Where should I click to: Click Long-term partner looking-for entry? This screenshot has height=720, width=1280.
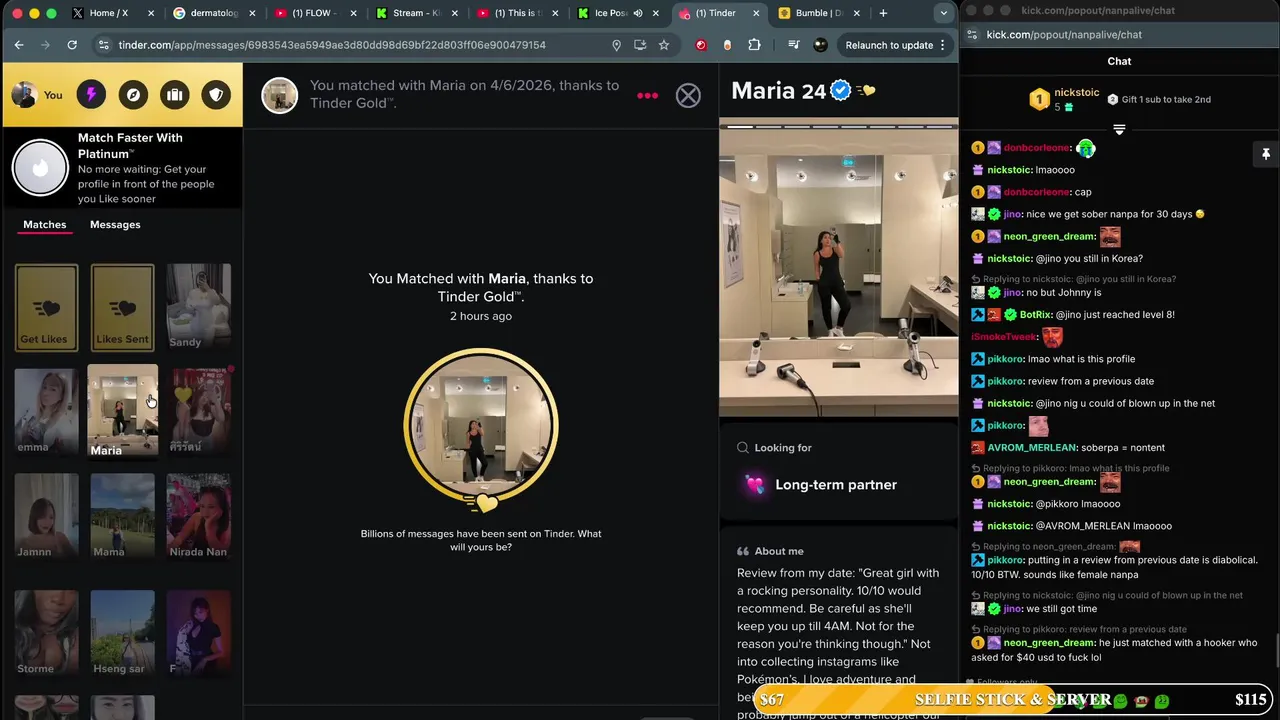click(x=836, y=485)
